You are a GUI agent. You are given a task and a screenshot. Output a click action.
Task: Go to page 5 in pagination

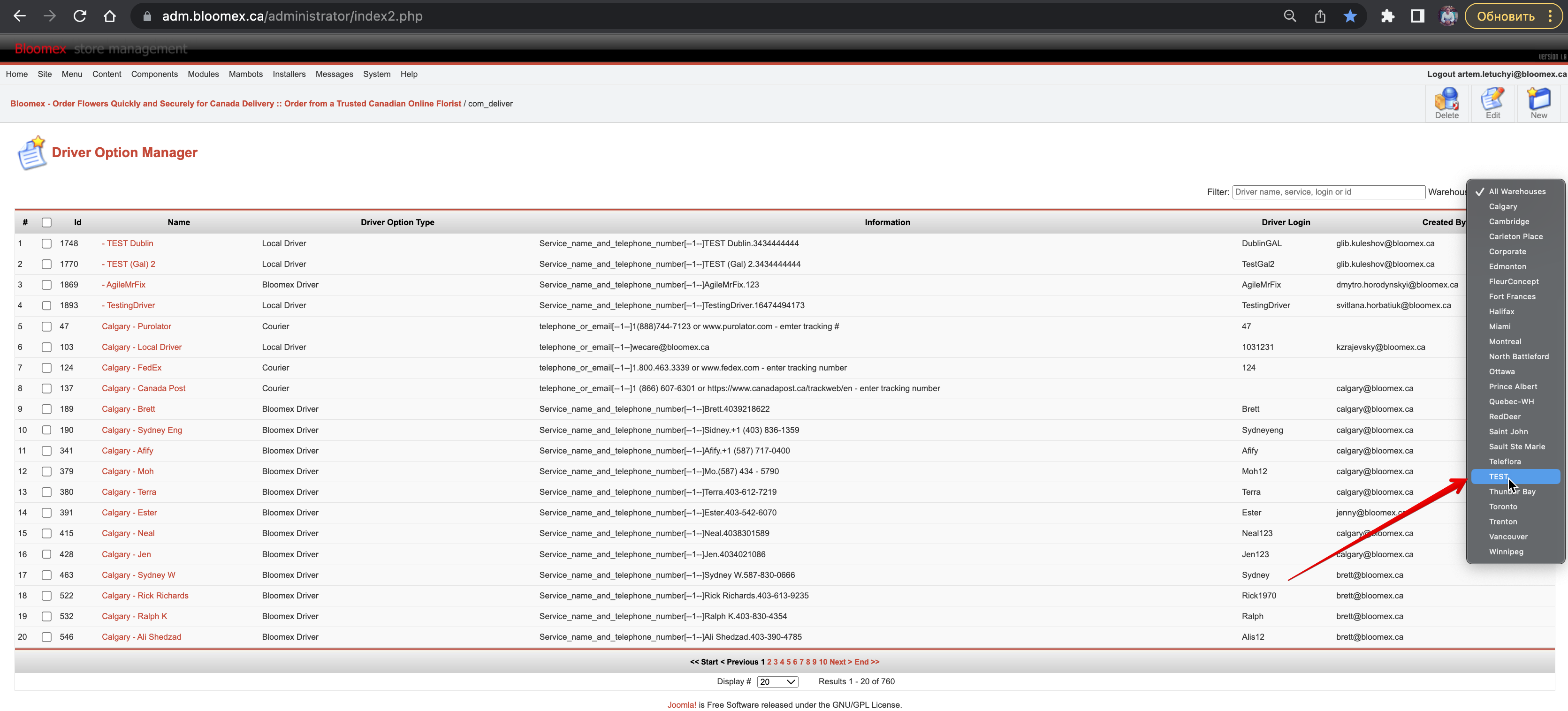tap(788, 662)
